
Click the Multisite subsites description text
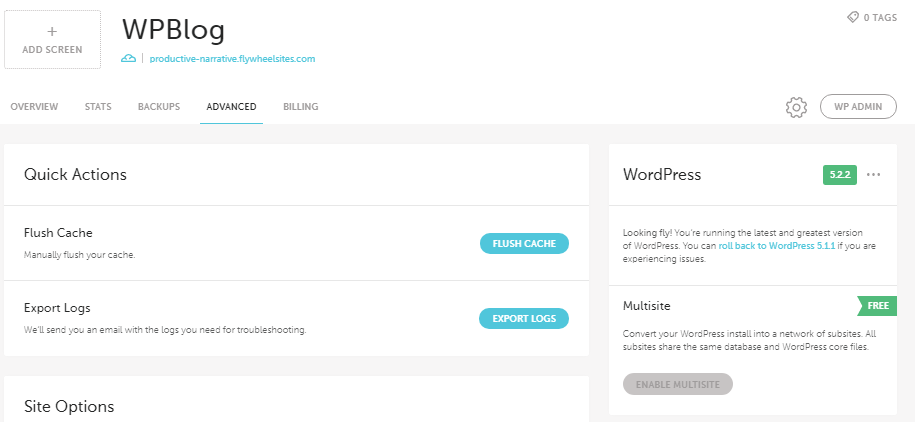point(749,340)
